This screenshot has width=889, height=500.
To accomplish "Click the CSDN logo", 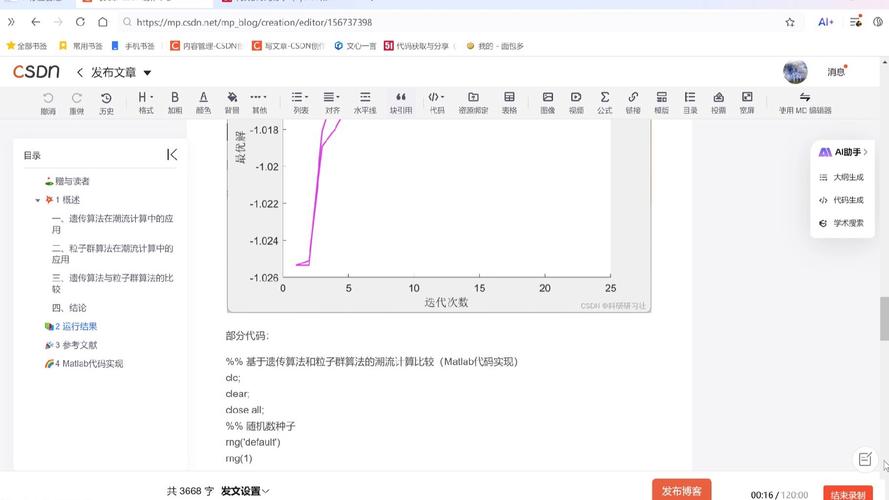I will (x=36, y=71).
